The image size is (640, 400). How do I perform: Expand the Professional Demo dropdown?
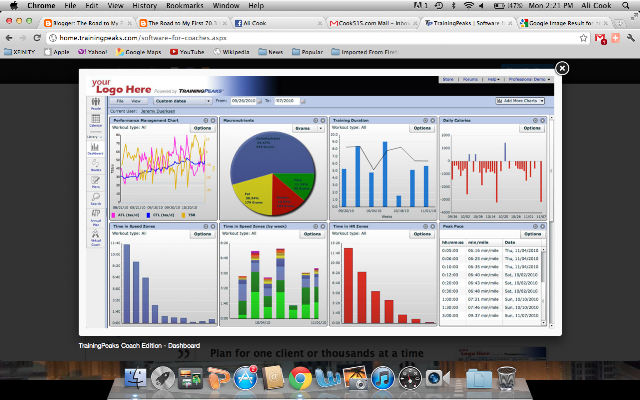529,80
